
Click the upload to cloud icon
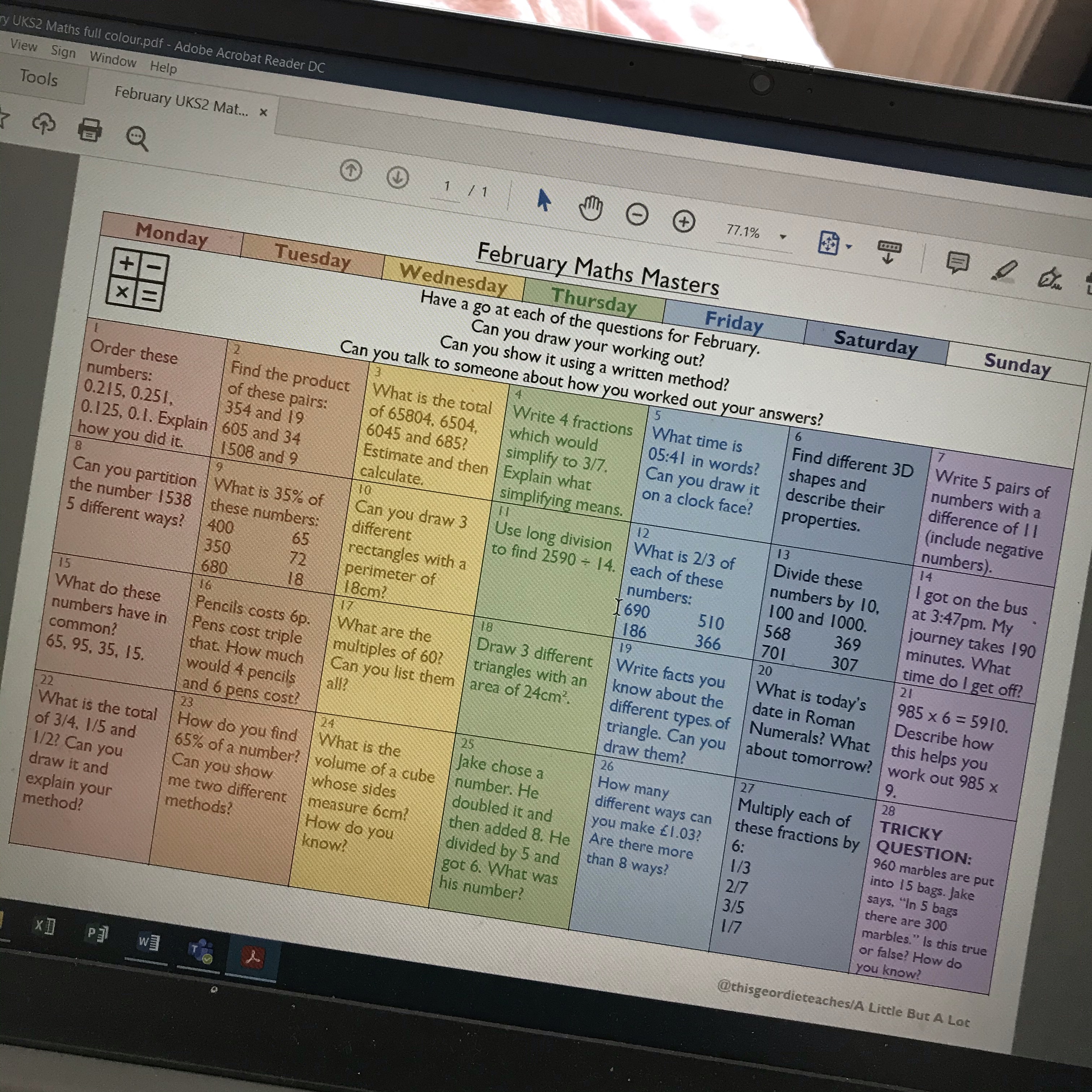(x=44, y=123)
